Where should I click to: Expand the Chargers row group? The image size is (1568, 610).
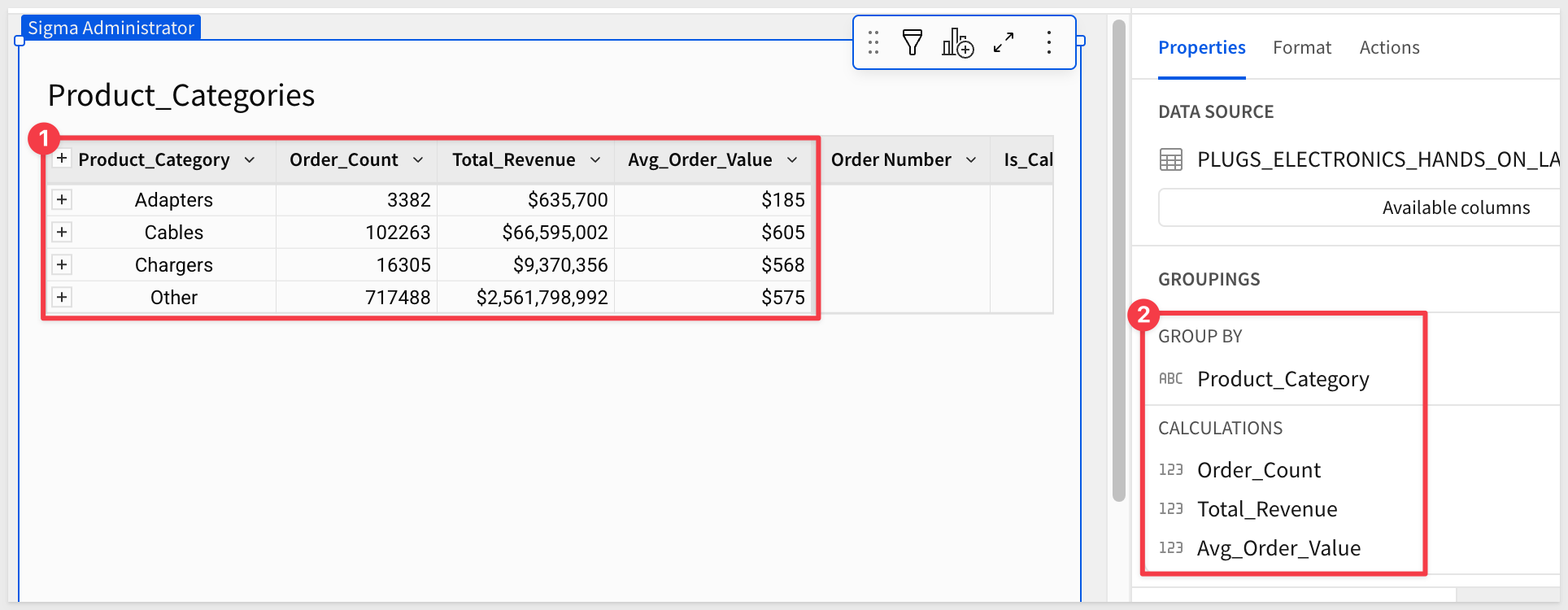(x=62, y=264)
